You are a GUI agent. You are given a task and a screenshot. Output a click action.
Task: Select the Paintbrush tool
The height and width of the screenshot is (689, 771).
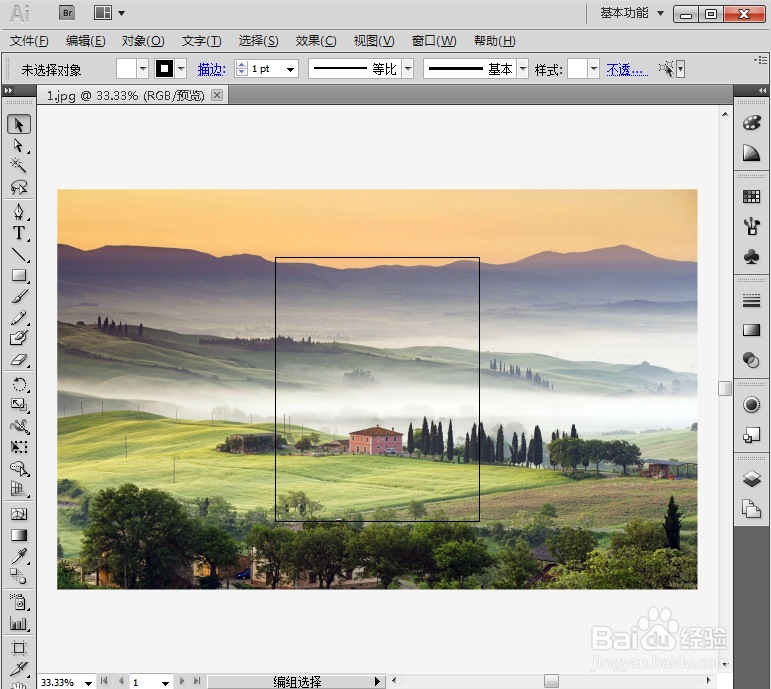pos(19,297)
